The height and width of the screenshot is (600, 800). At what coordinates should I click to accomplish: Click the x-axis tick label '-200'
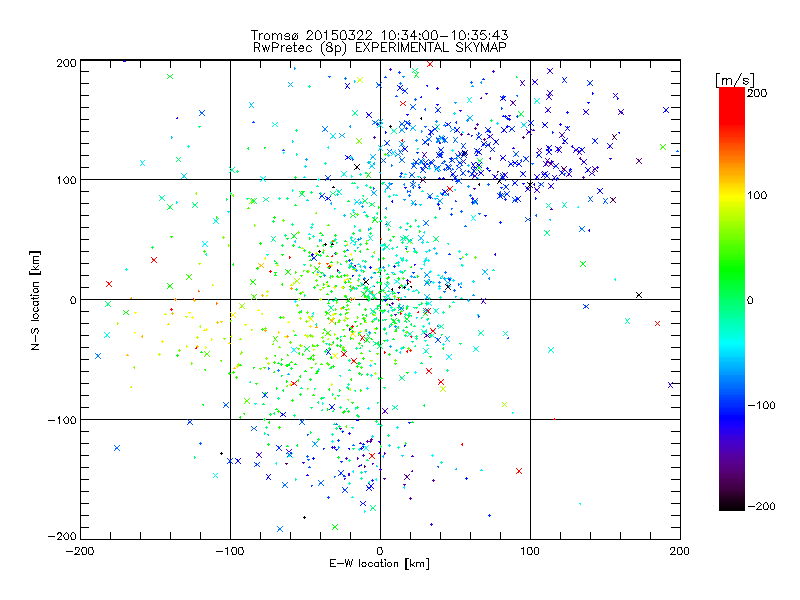pos(80,551)
